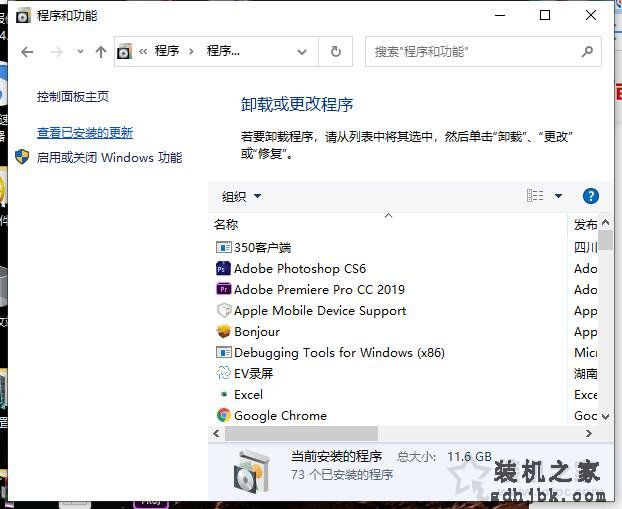
Task: Sort by the 发布 column header
Action: 585,225
